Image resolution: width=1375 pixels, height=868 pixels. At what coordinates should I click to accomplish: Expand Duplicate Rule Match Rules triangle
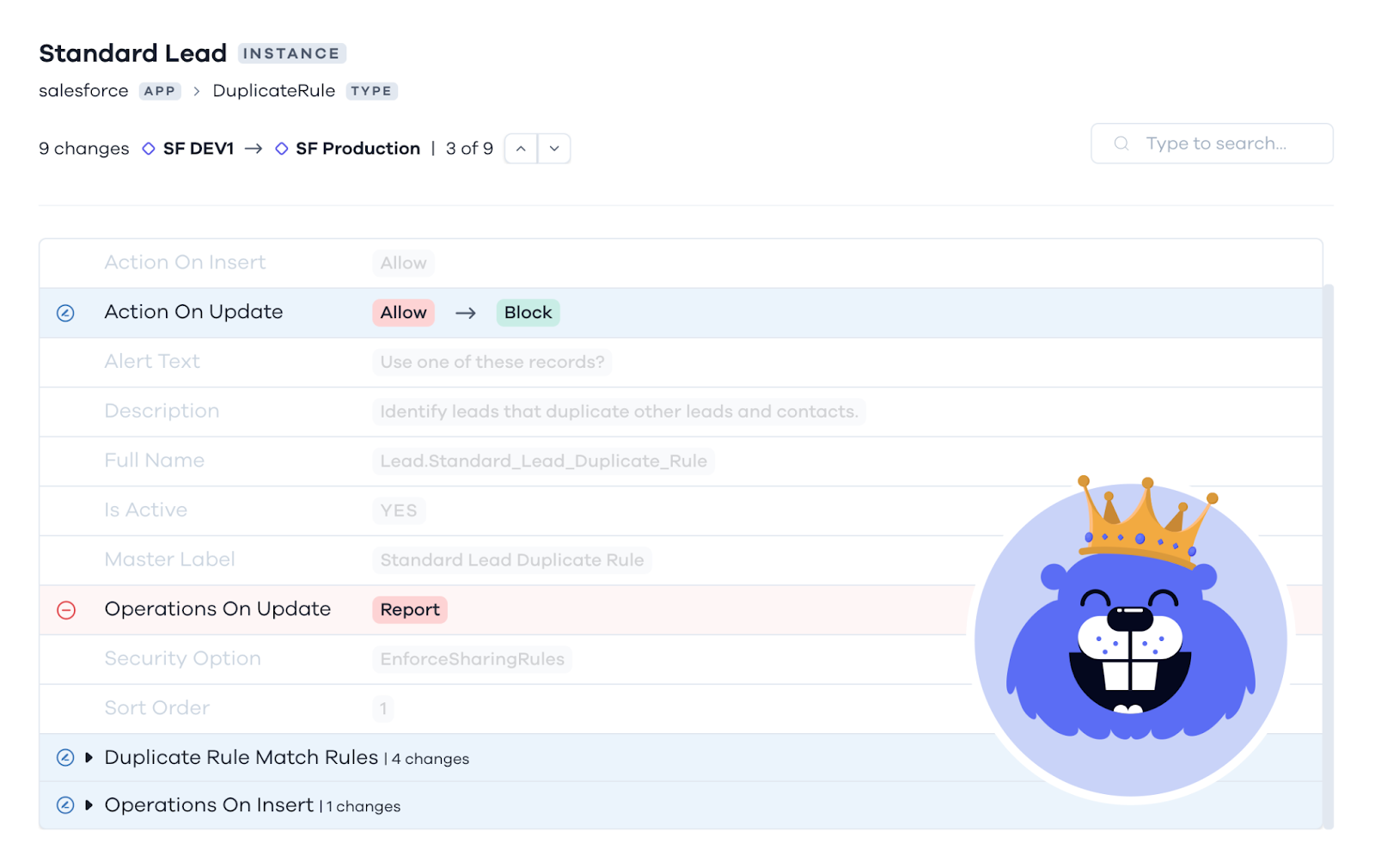[89, 757]
